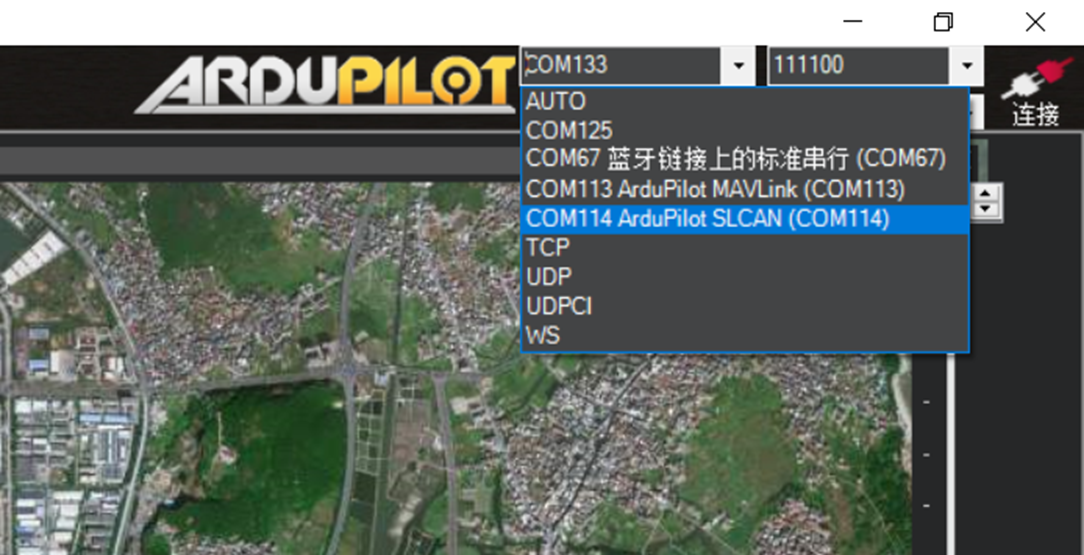Click inside the 111100 baud rate field
The height and width of the screenshot is (555, 1084).
click(859, 66)
